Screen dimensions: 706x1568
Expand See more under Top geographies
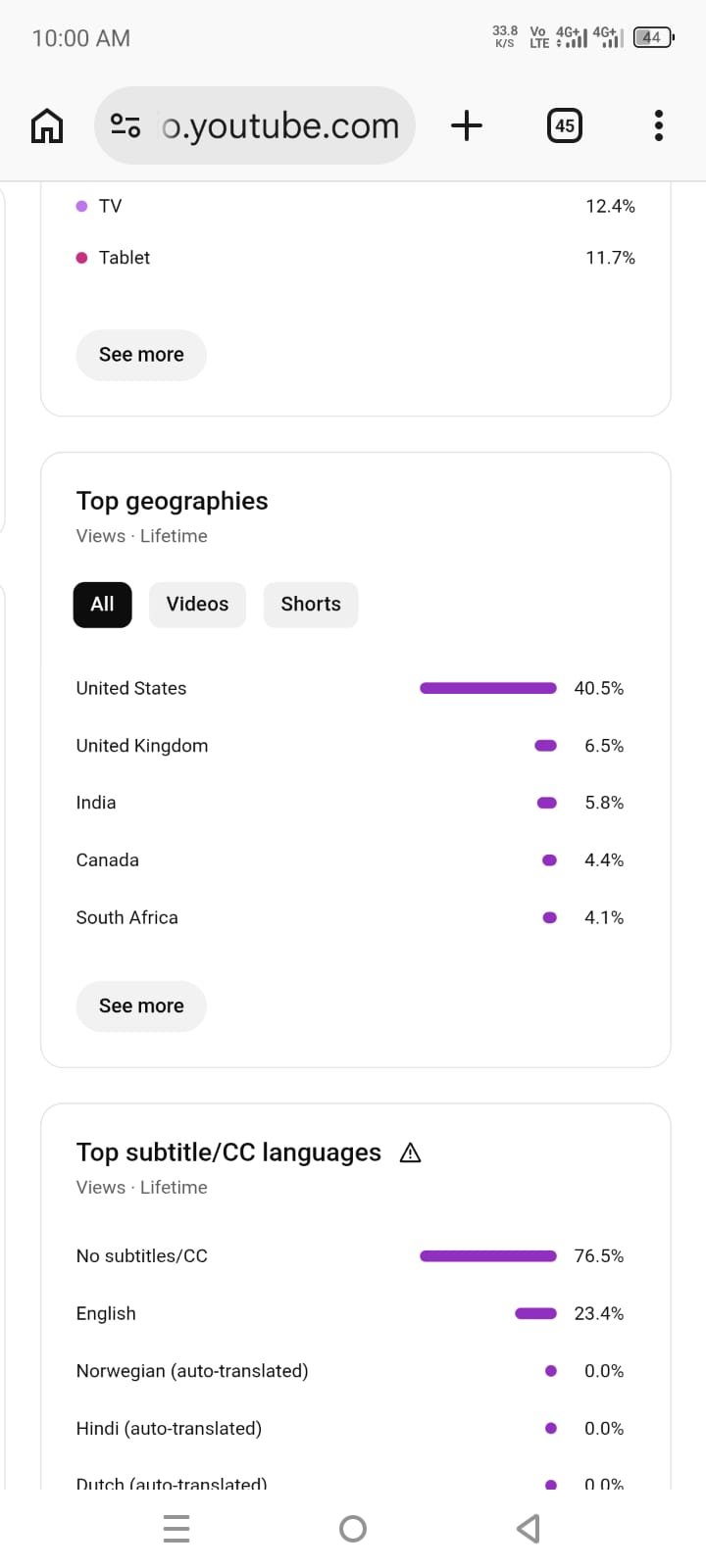click(x=141, y=1006)
